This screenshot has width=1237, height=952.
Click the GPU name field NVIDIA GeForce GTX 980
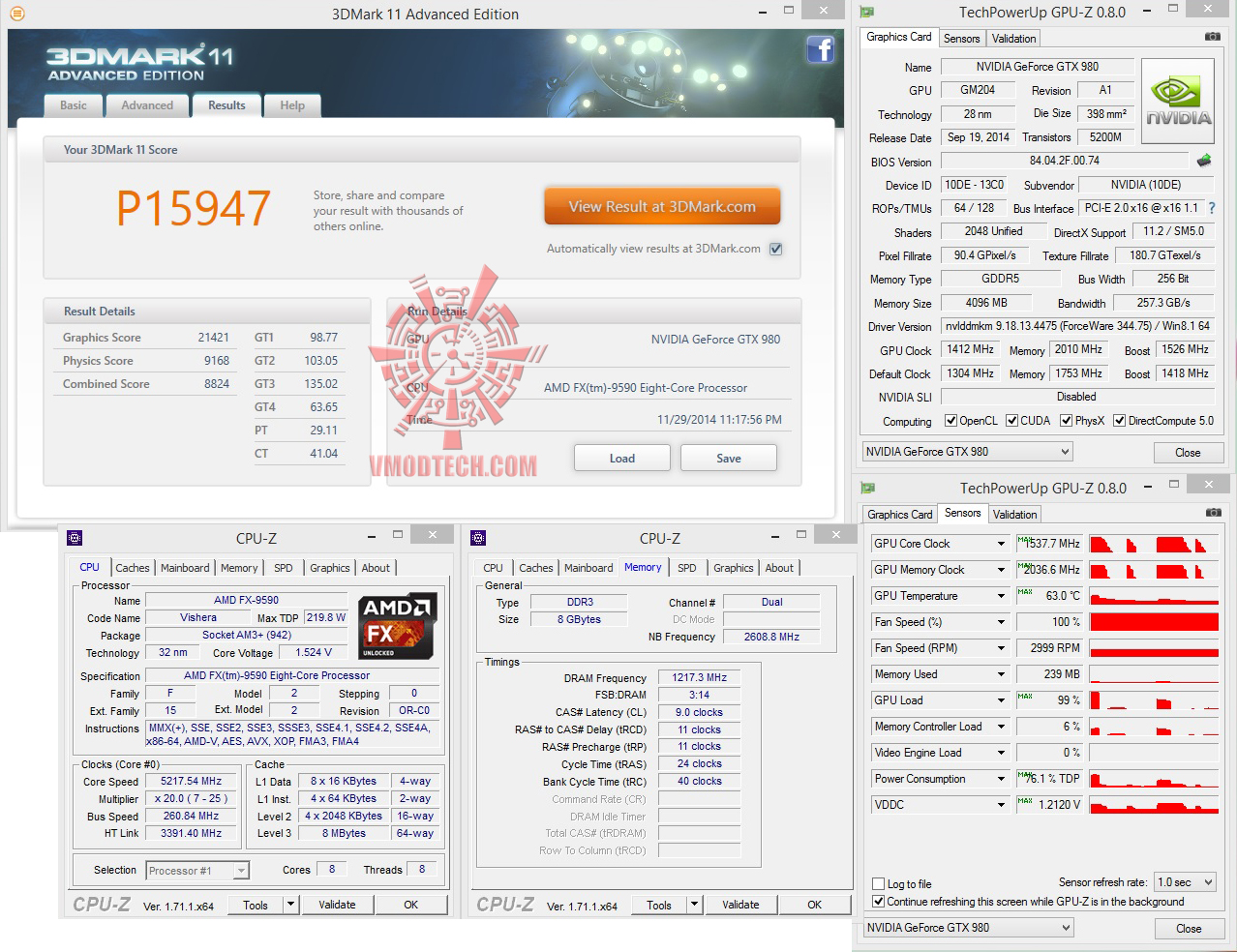tap(1037, 67)
